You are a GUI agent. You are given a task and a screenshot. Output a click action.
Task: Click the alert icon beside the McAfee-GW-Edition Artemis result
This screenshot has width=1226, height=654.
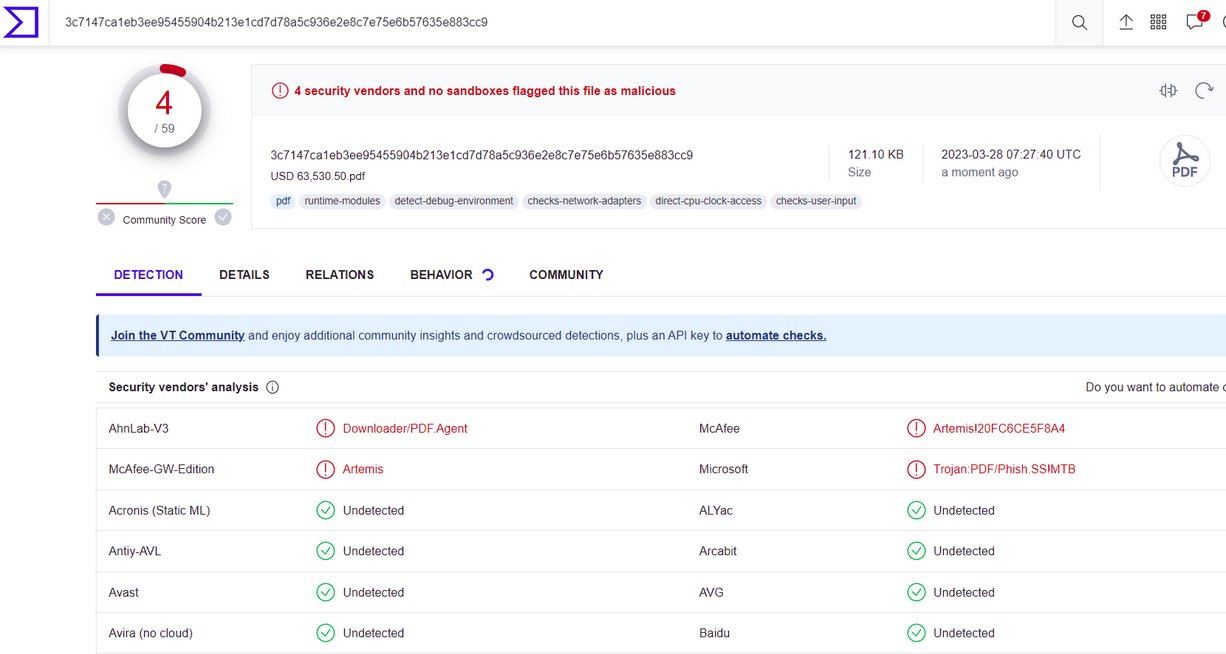325,469
